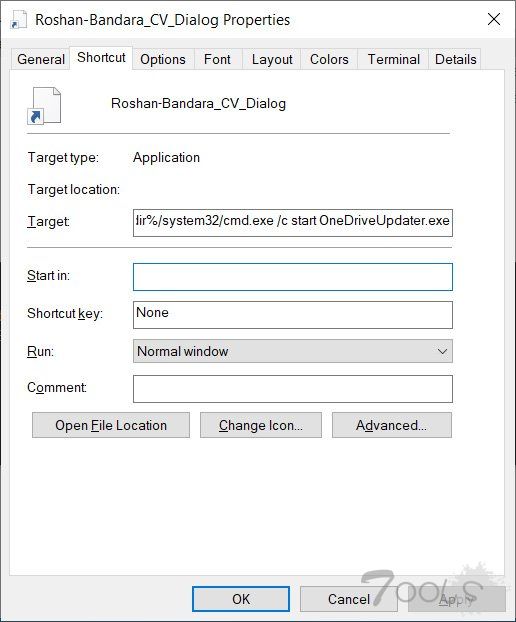Click the Run dropdown chevron arrow
The height and width of the screenshot is (622, 516).
pyautogui.click(x=442, y=351)
